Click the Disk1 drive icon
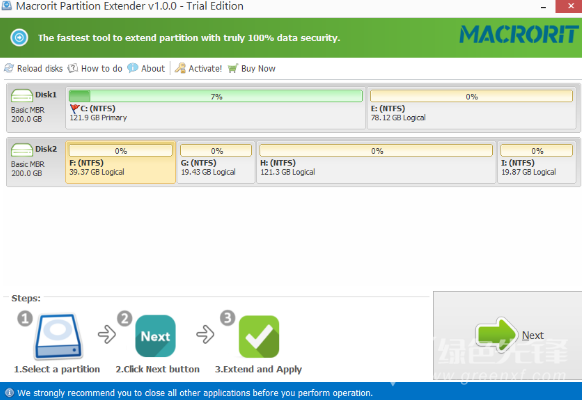The image size is (582, 400). (22, 96)
